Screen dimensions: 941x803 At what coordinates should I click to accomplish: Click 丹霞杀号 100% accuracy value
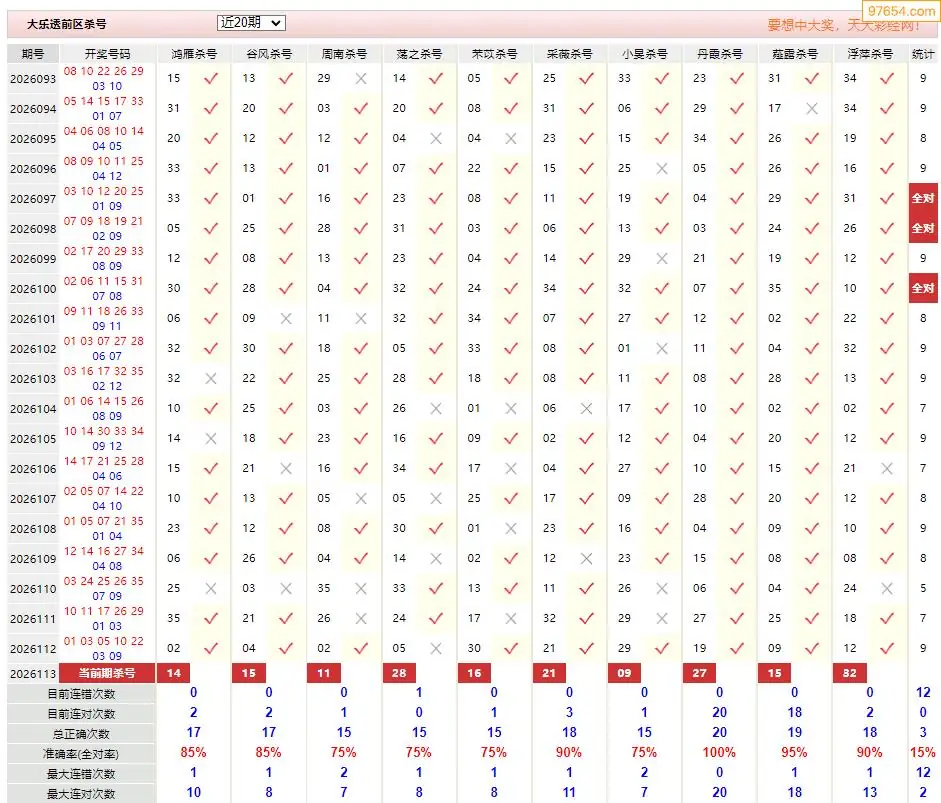(x=719, y=752)
